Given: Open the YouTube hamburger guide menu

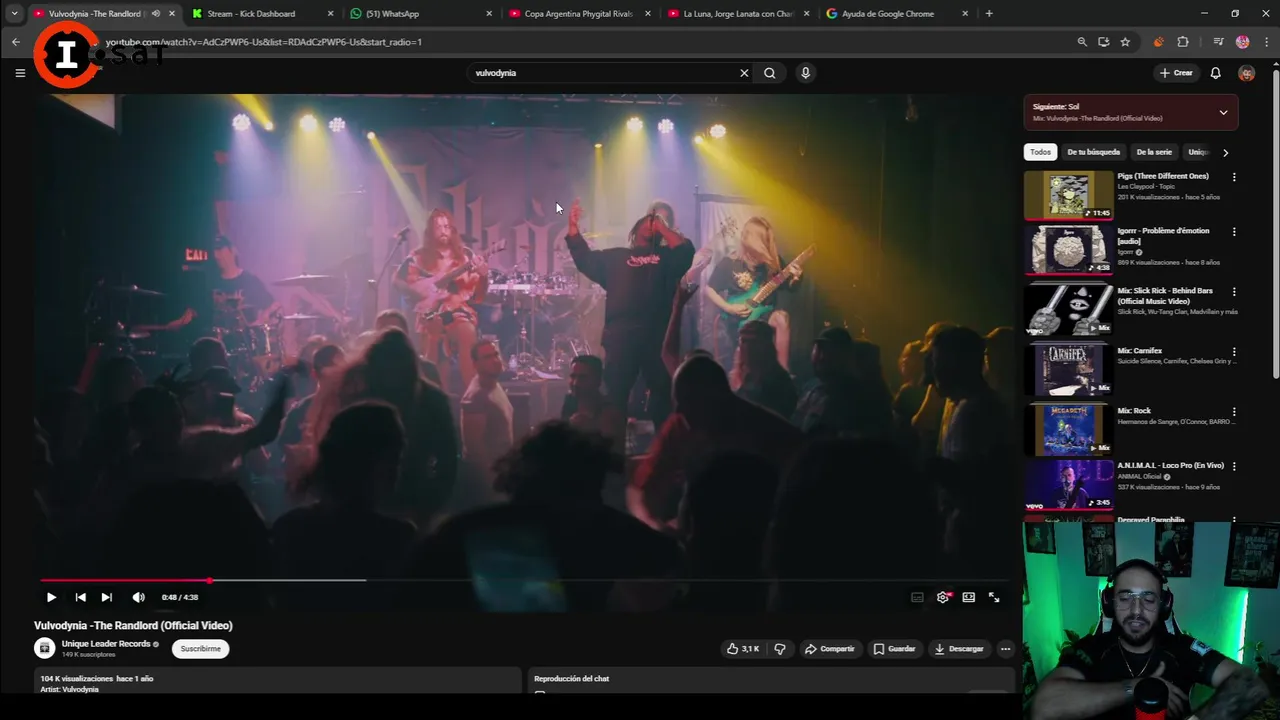Looking at the screenshot, I should pos(20,73).
